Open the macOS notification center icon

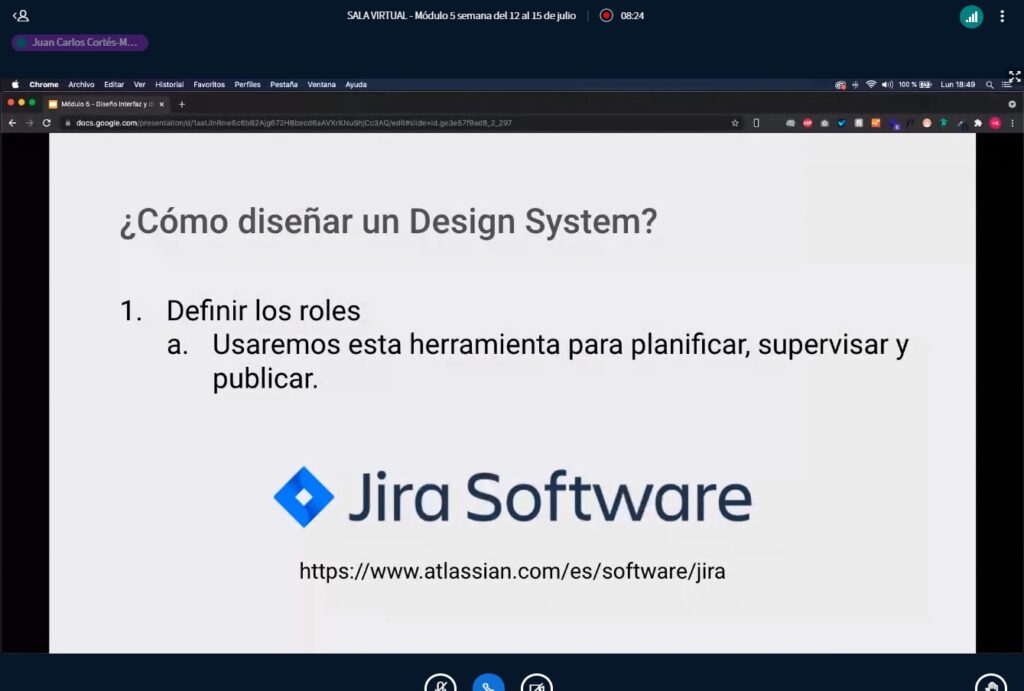tap(1006, 84)
